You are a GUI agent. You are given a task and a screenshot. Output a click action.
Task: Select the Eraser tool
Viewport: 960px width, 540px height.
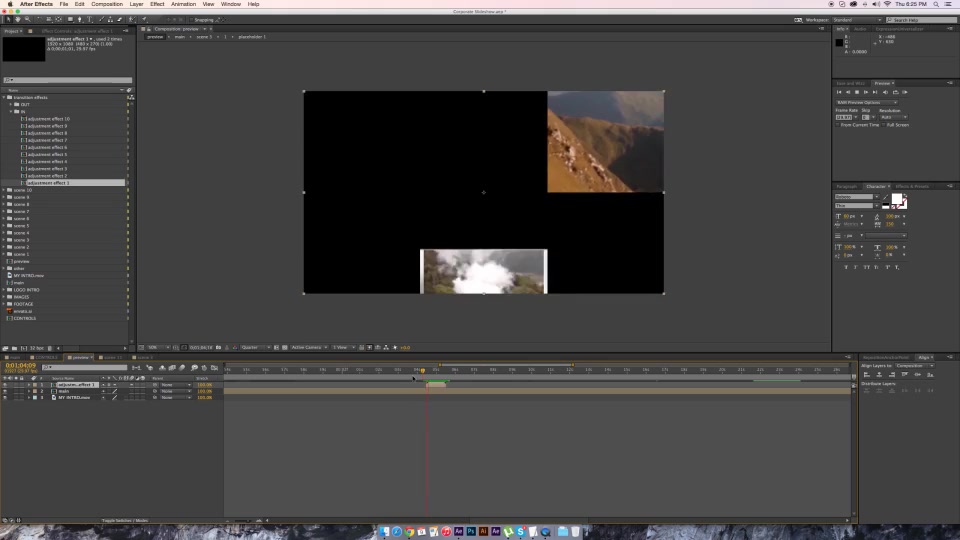point(119,20)
